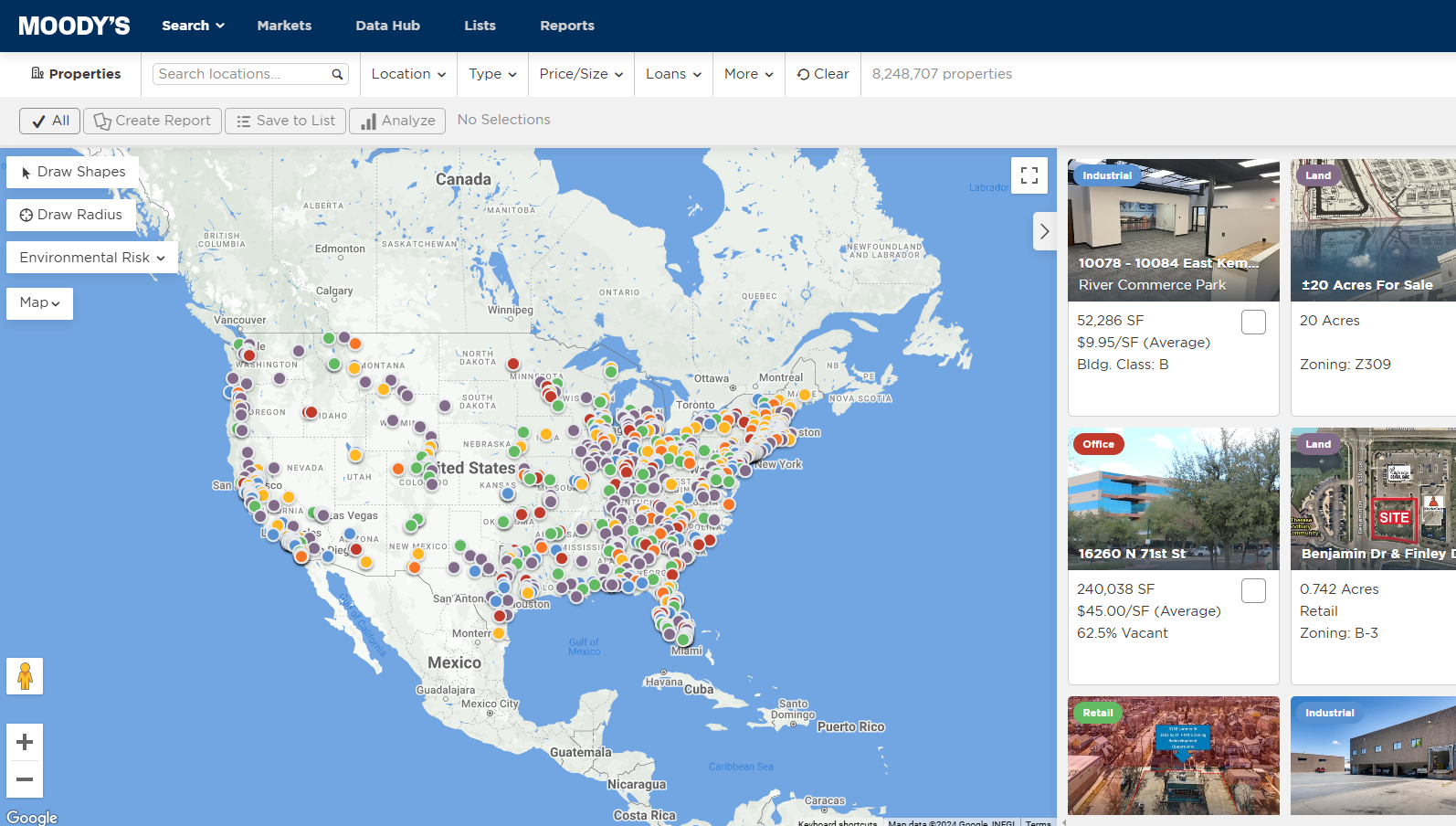Click the Zoning: Z309 text
The image size is (1456, 826).
[1345, 365]
